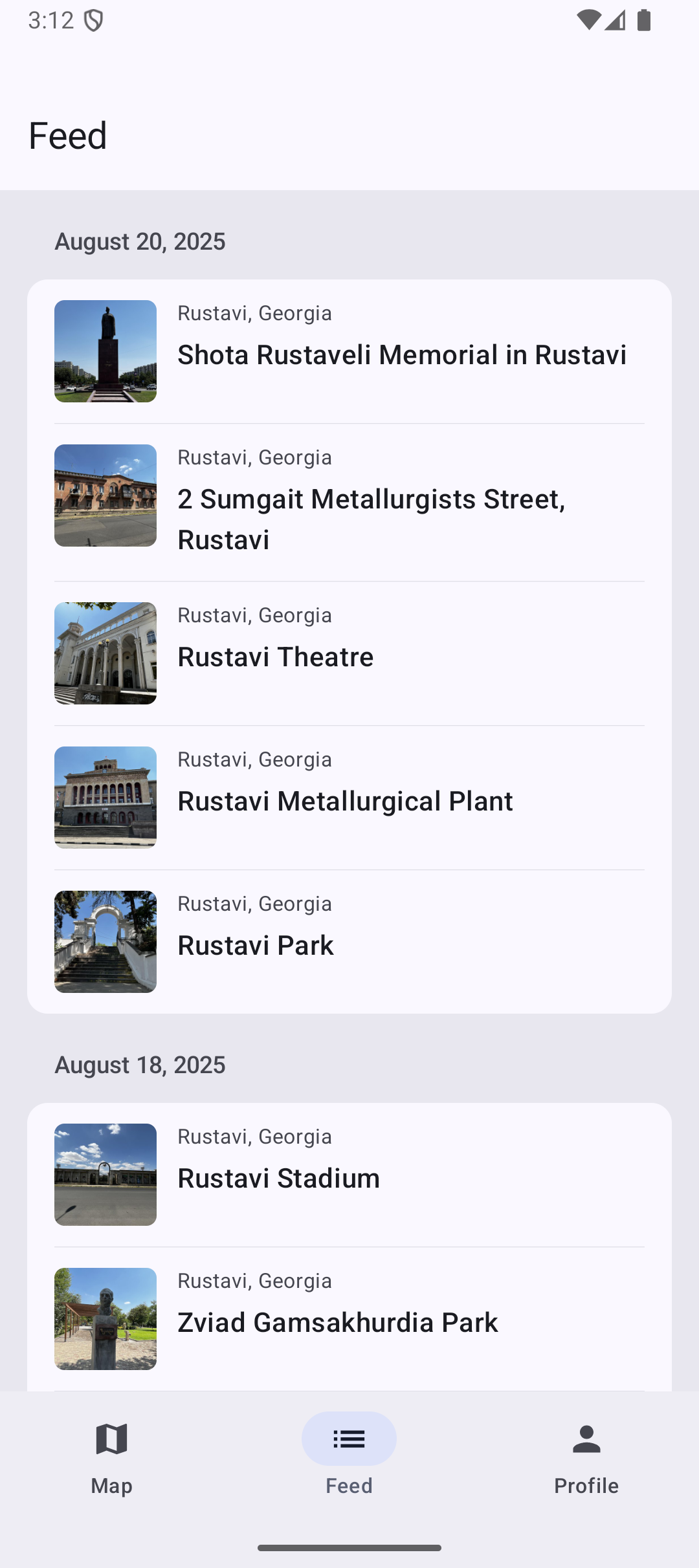Tap the August 18, 2025 date header
The width and height of the screenshot is (699, 1568).
point(140,1065)
